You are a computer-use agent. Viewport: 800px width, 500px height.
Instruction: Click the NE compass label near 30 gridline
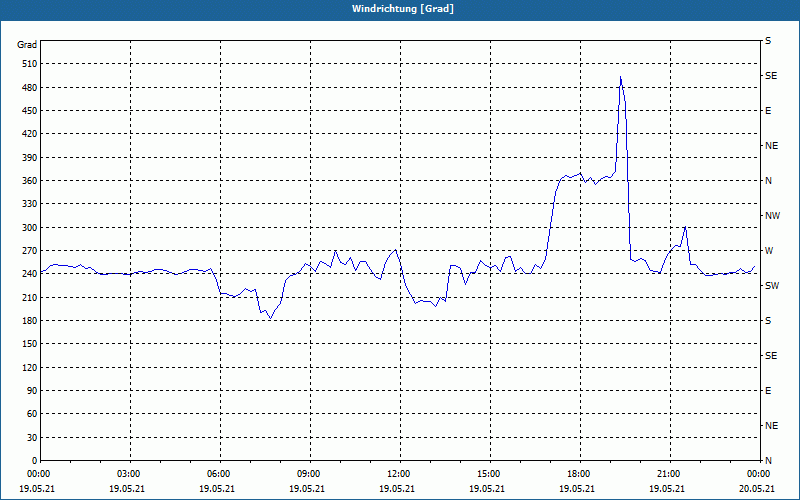pyautogui.click(x=771, y=426)
